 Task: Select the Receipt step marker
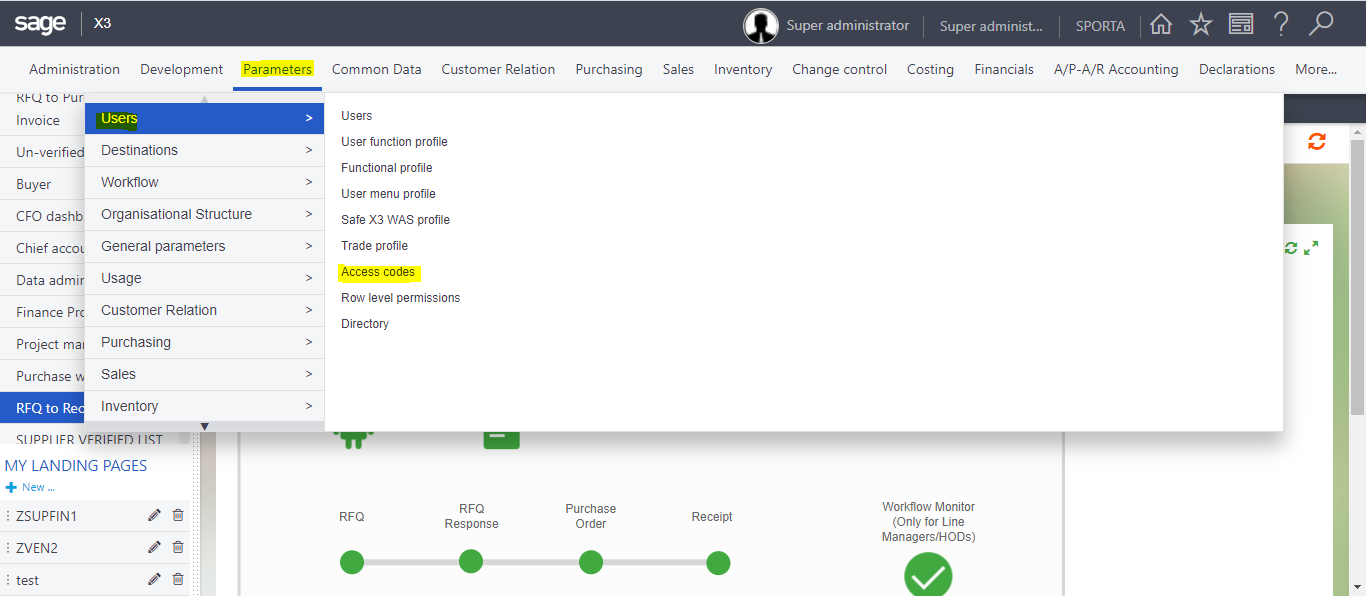click(x=718, y=562)
